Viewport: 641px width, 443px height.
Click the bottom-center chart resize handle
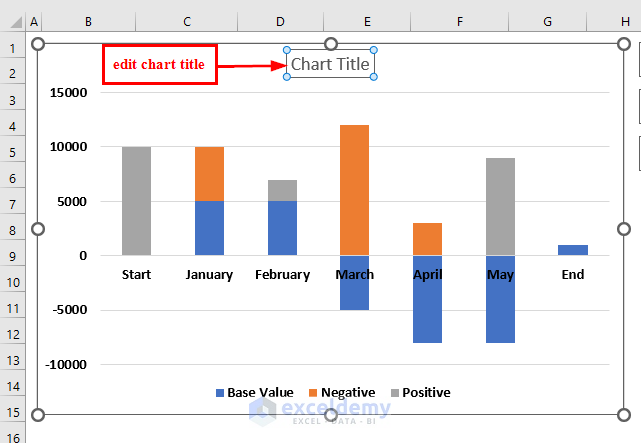(331, 415)
